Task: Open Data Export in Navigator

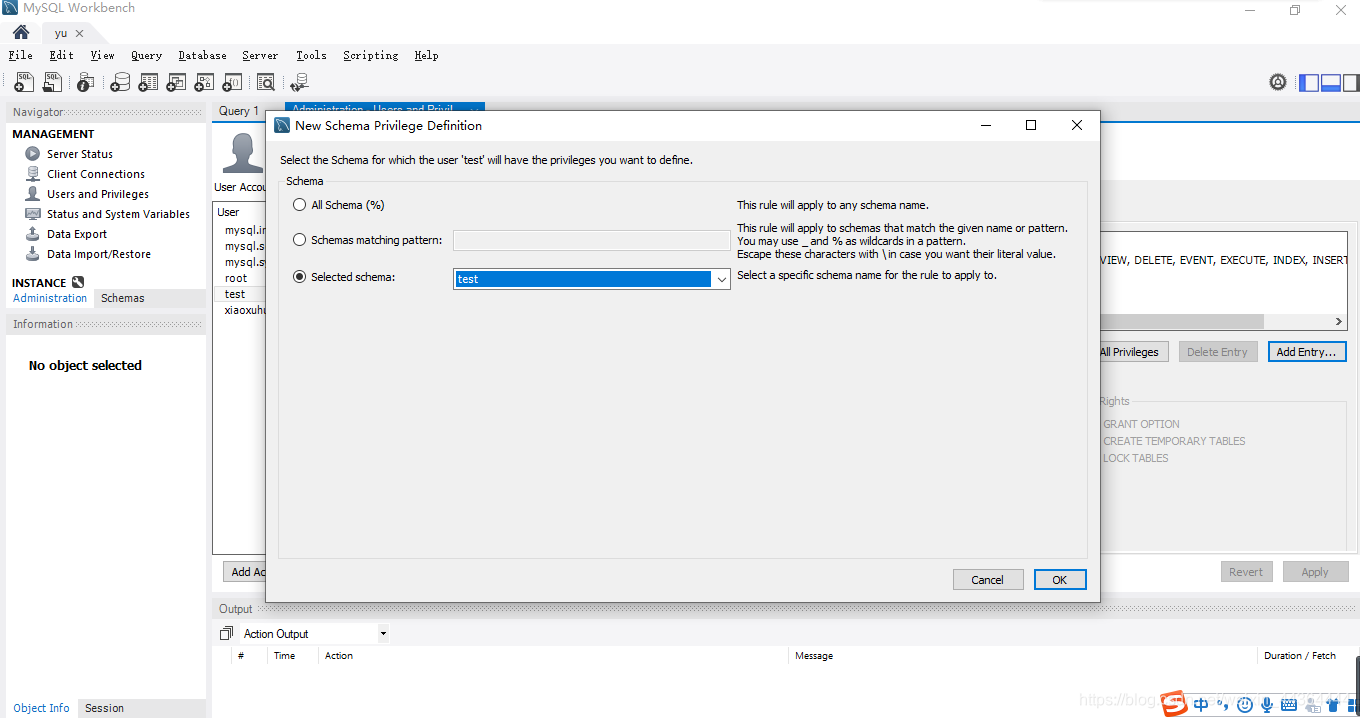Action: (76, 234)
